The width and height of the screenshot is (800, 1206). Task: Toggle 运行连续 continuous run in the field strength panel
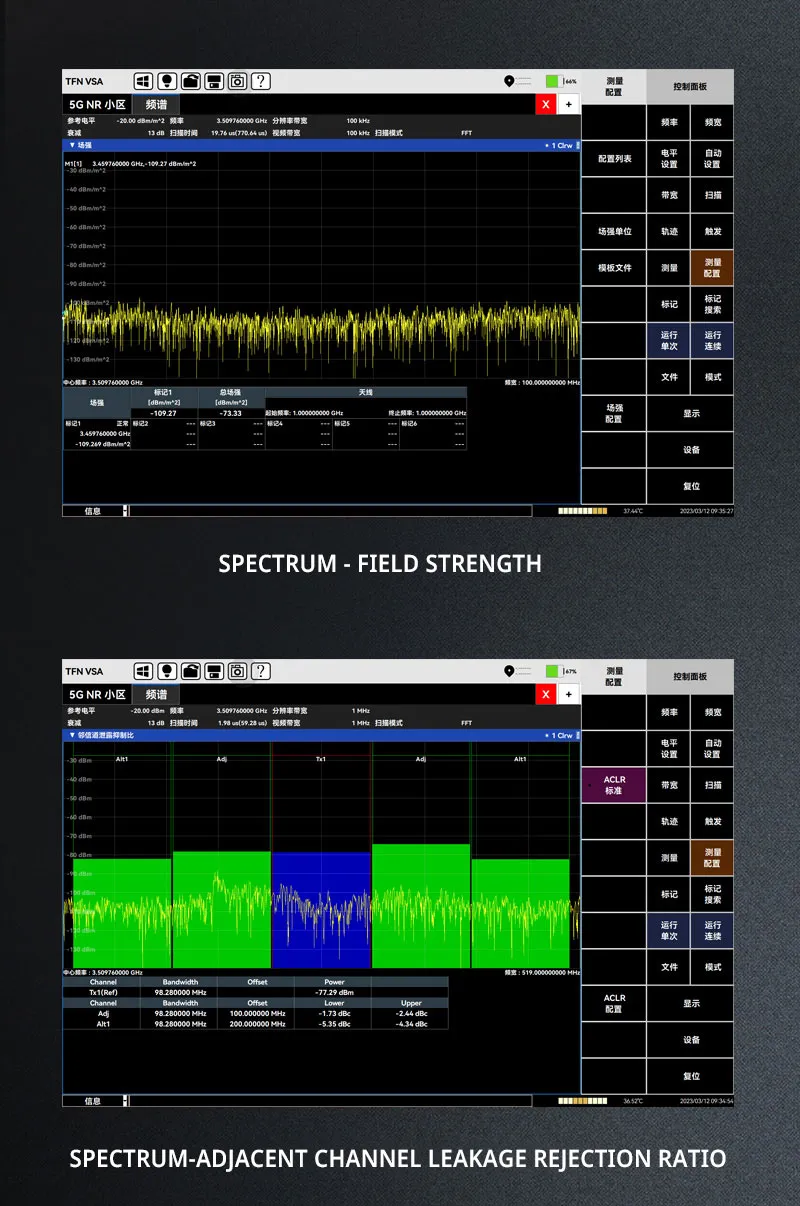coord(712,341)
